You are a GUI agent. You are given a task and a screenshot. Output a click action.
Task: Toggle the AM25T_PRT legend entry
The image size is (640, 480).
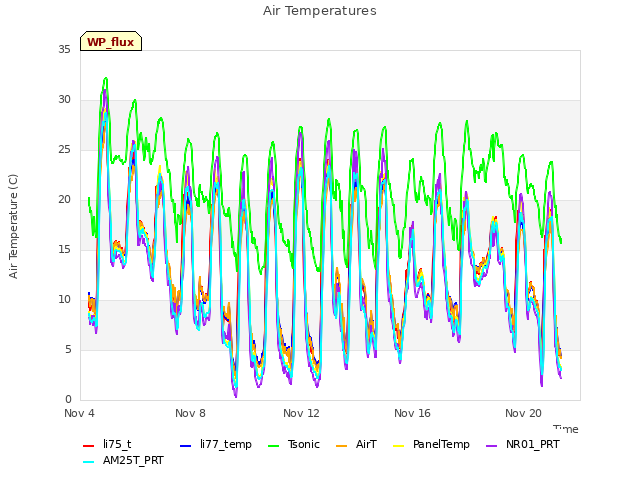point(123,460)
